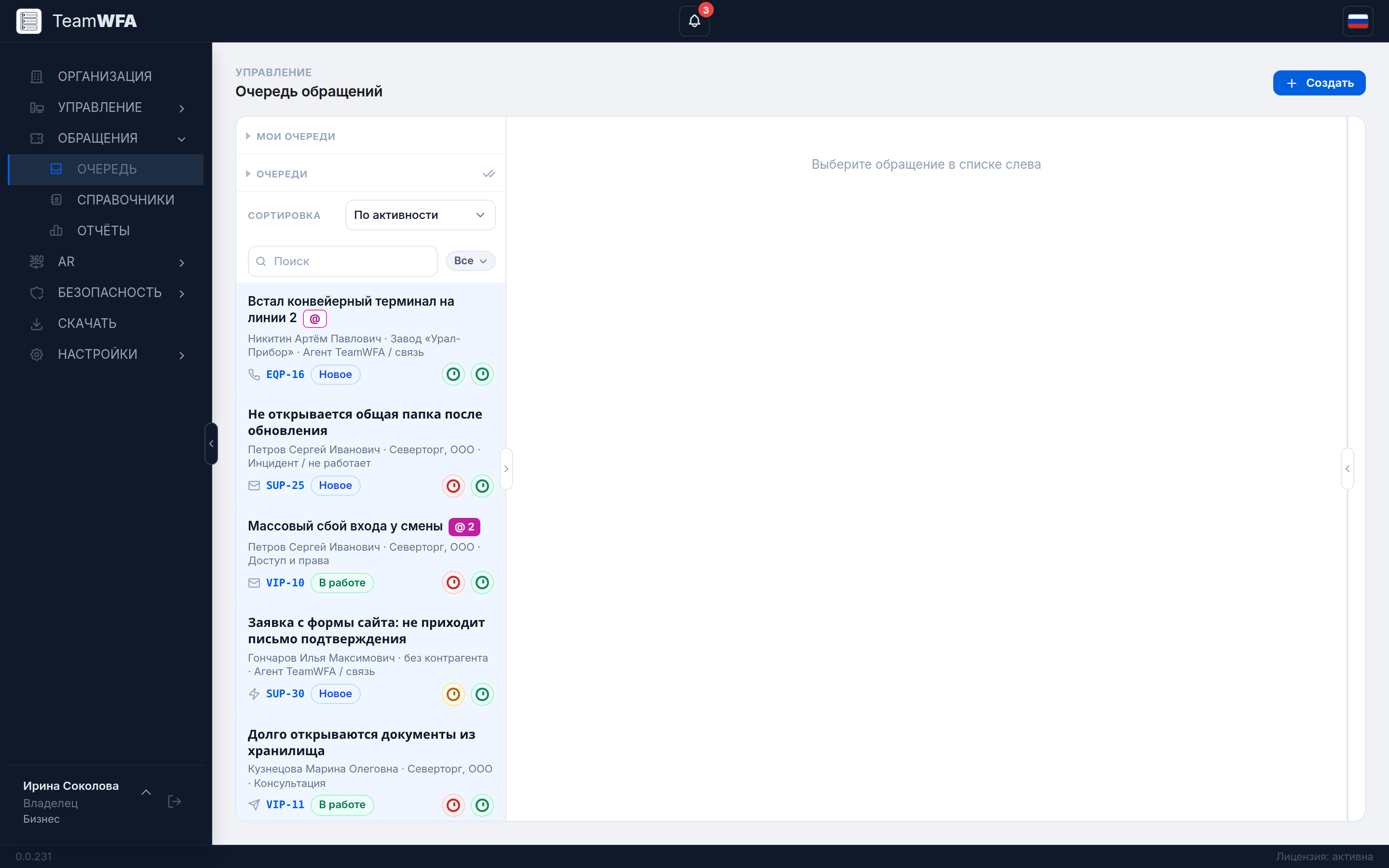Screen dimensions: 1389x868
Task: Click paper plane icon beside VIP-11
Action: (254, 805)
